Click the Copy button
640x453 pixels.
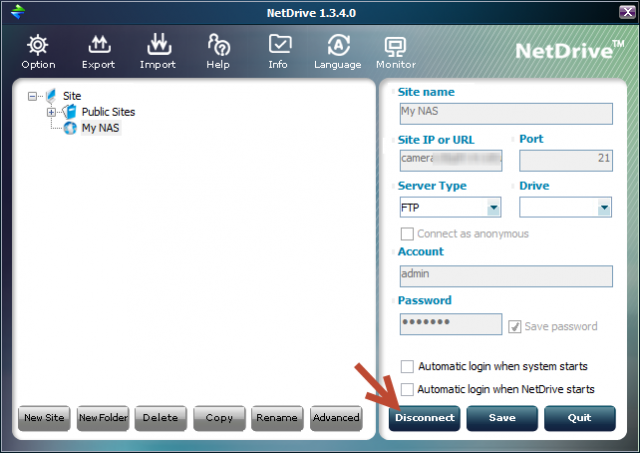(219, 418)
